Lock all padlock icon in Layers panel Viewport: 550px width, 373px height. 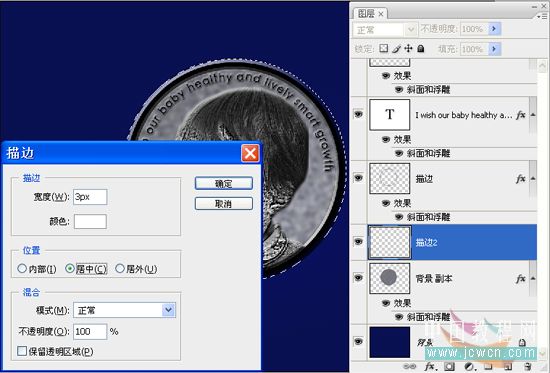point(421,48)
